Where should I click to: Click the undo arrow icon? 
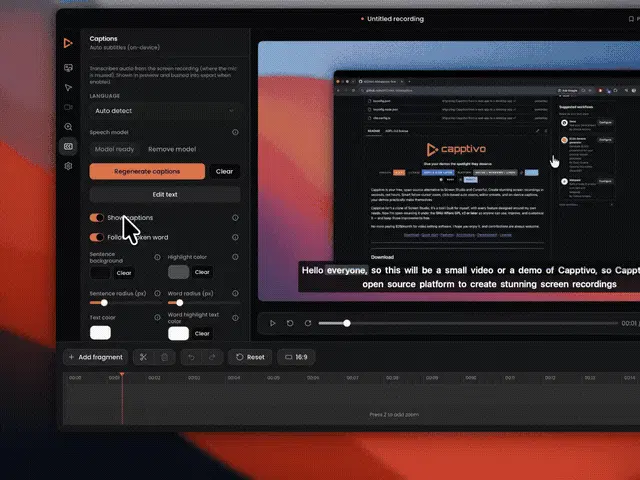coord(191,357)
